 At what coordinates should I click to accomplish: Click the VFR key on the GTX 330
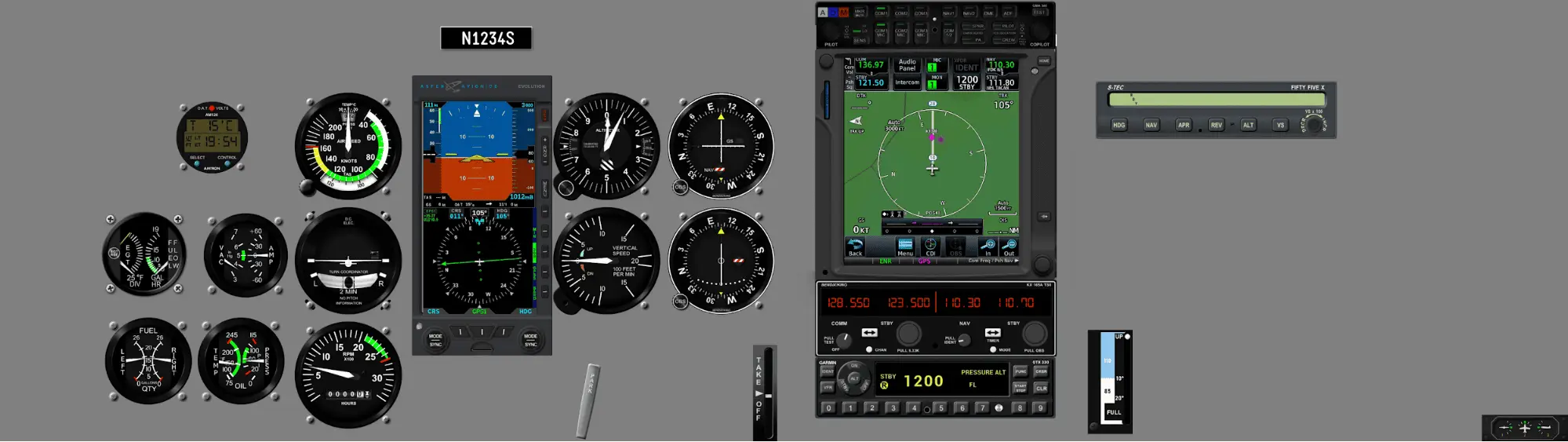[x=828, y=387]
